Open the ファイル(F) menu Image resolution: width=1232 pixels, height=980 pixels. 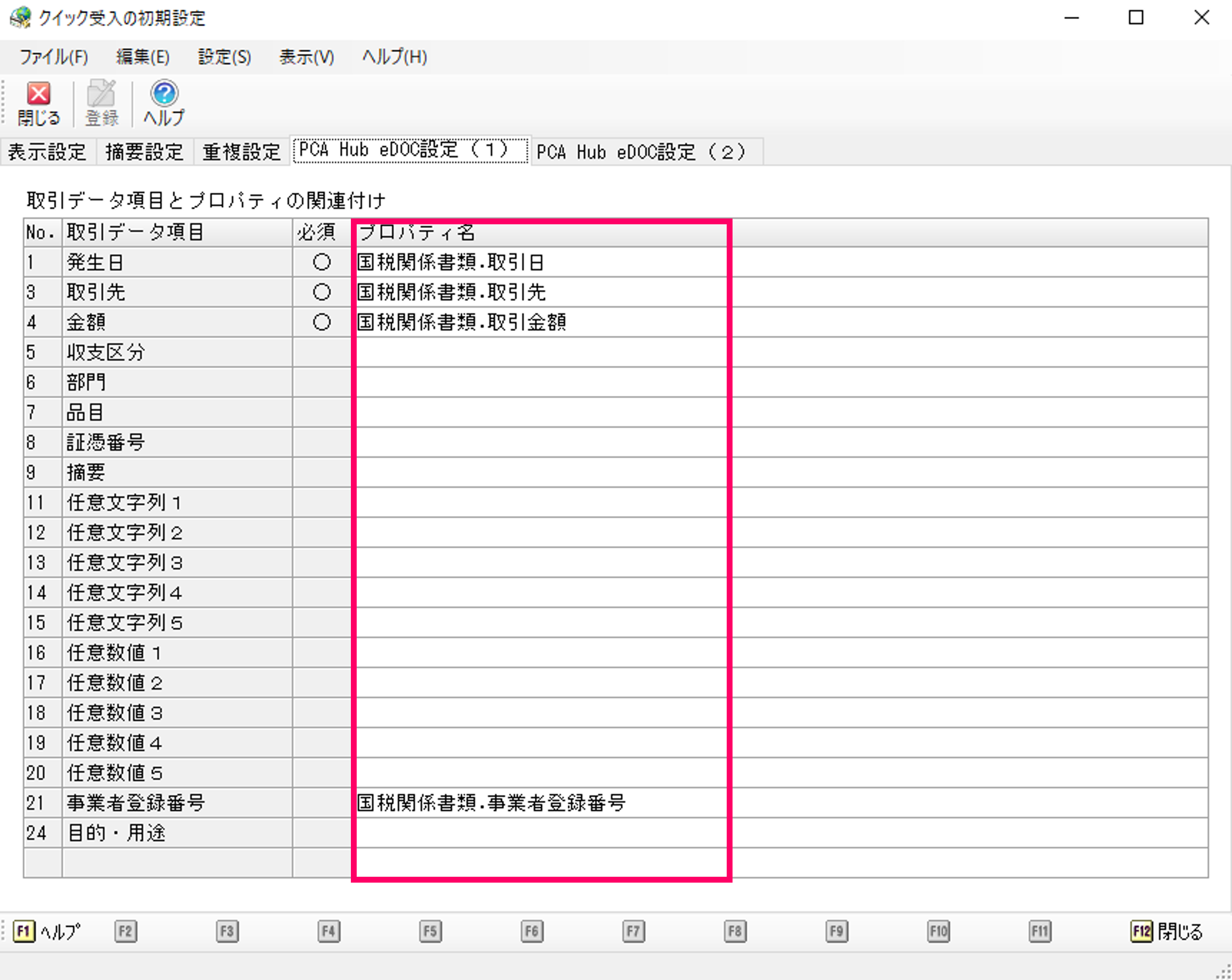(54, 57)
